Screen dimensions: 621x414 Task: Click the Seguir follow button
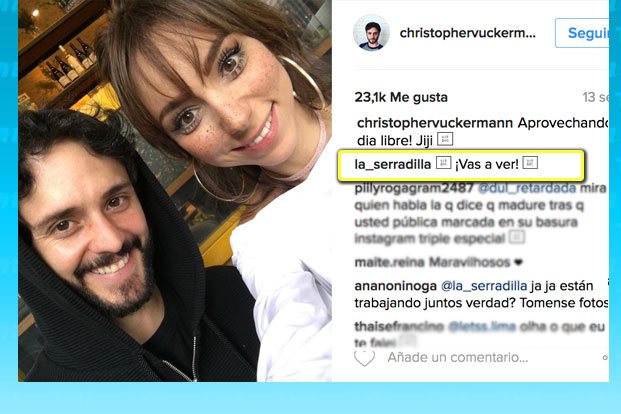click(x=583, y=33)
